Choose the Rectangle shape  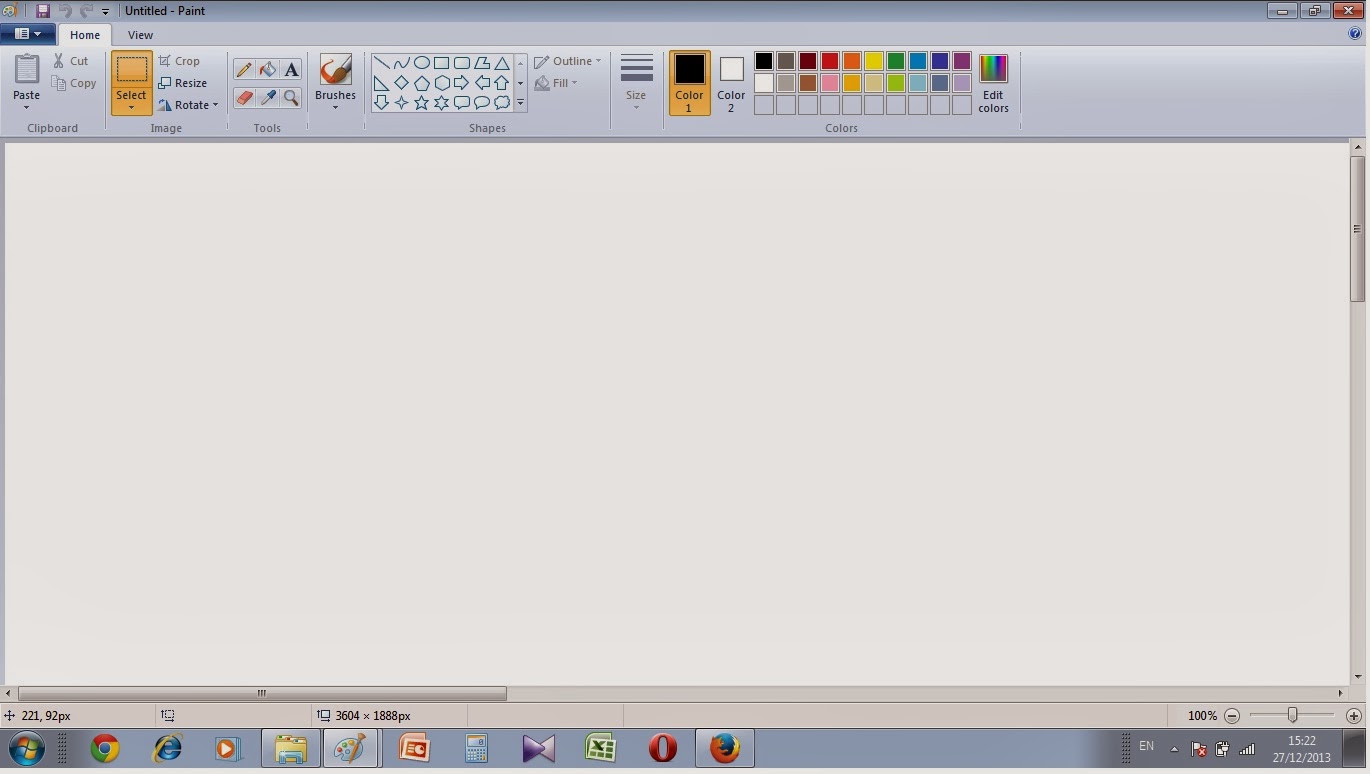pos(441,63)
